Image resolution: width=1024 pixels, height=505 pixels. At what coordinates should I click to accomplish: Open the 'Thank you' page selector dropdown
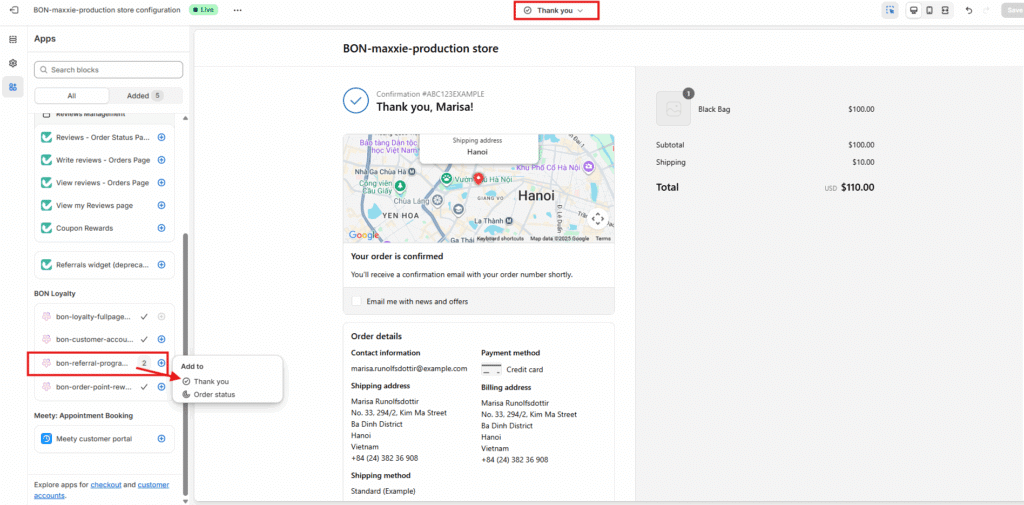click(x=556, y=10)
